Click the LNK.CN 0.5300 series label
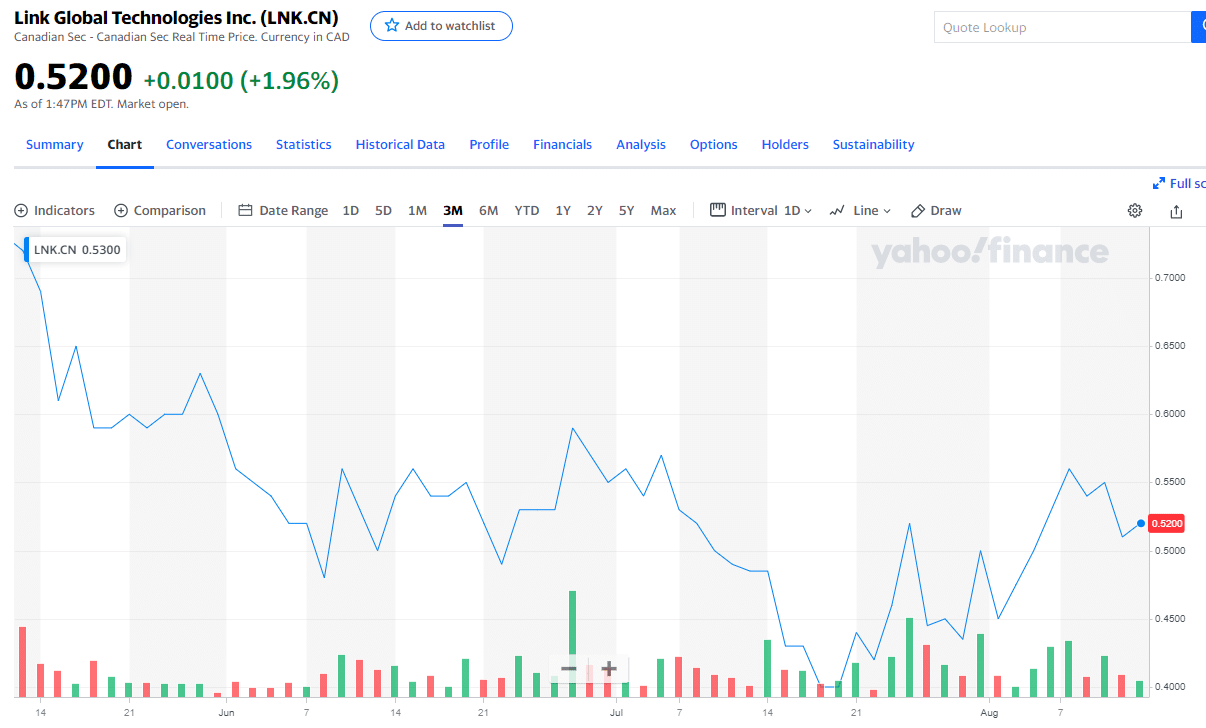The image size is (1206, 728). click(77, 250)
